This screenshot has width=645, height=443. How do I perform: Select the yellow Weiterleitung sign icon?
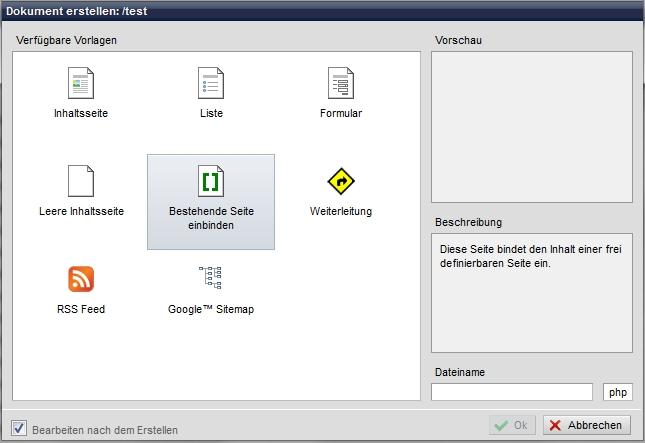tap(341, 181)
